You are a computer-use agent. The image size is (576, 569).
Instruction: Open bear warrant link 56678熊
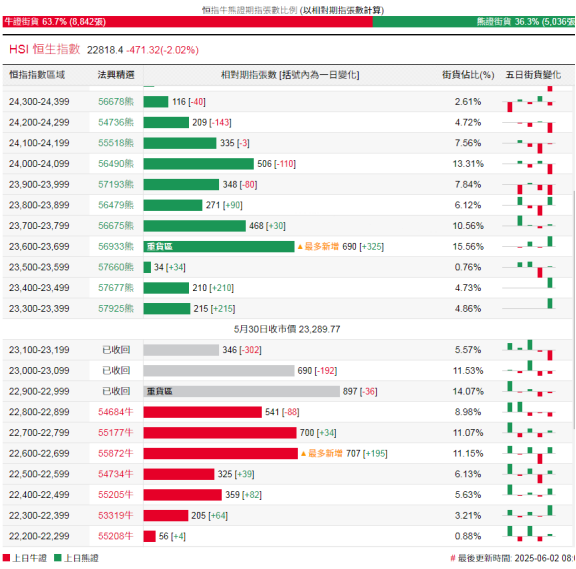point(116,102)
